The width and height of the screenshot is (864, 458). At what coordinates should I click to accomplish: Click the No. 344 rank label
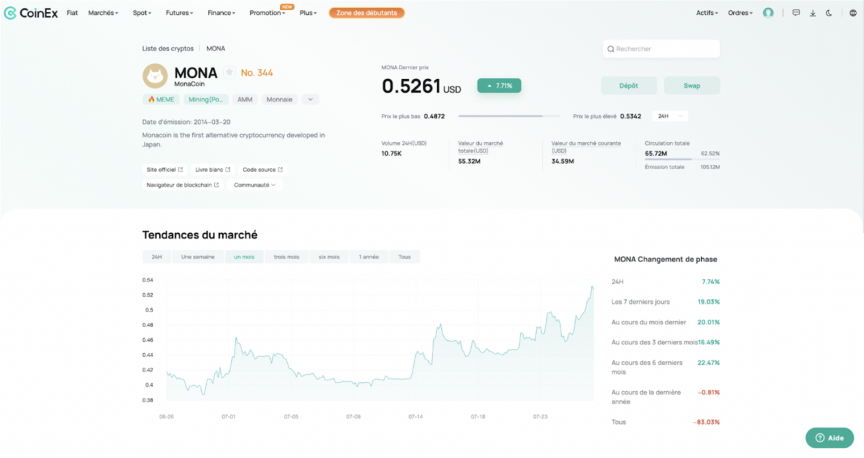257,73
